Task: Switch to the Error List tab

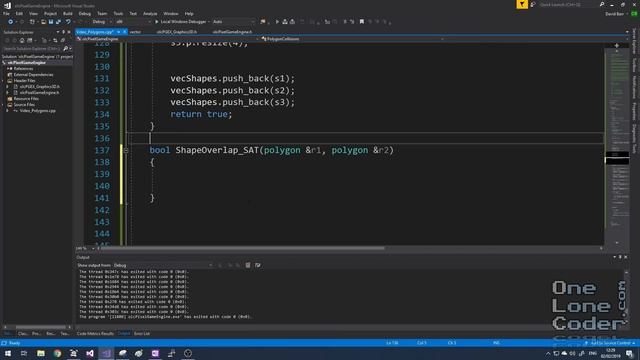Action: [142, 334]
